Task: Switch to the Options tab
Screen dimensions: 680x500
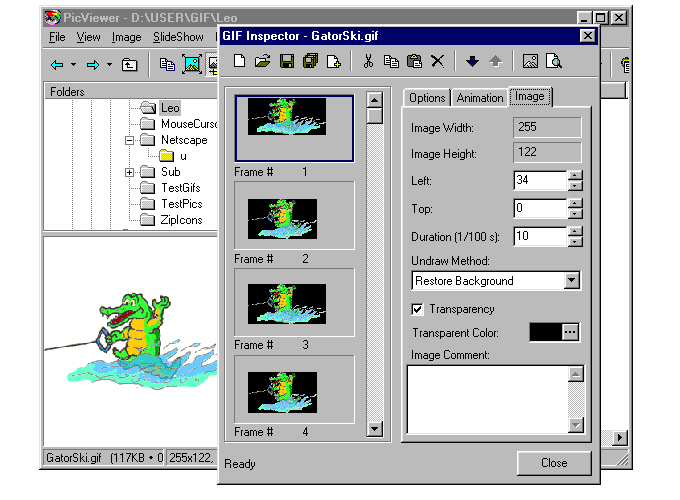Action: 427,98
